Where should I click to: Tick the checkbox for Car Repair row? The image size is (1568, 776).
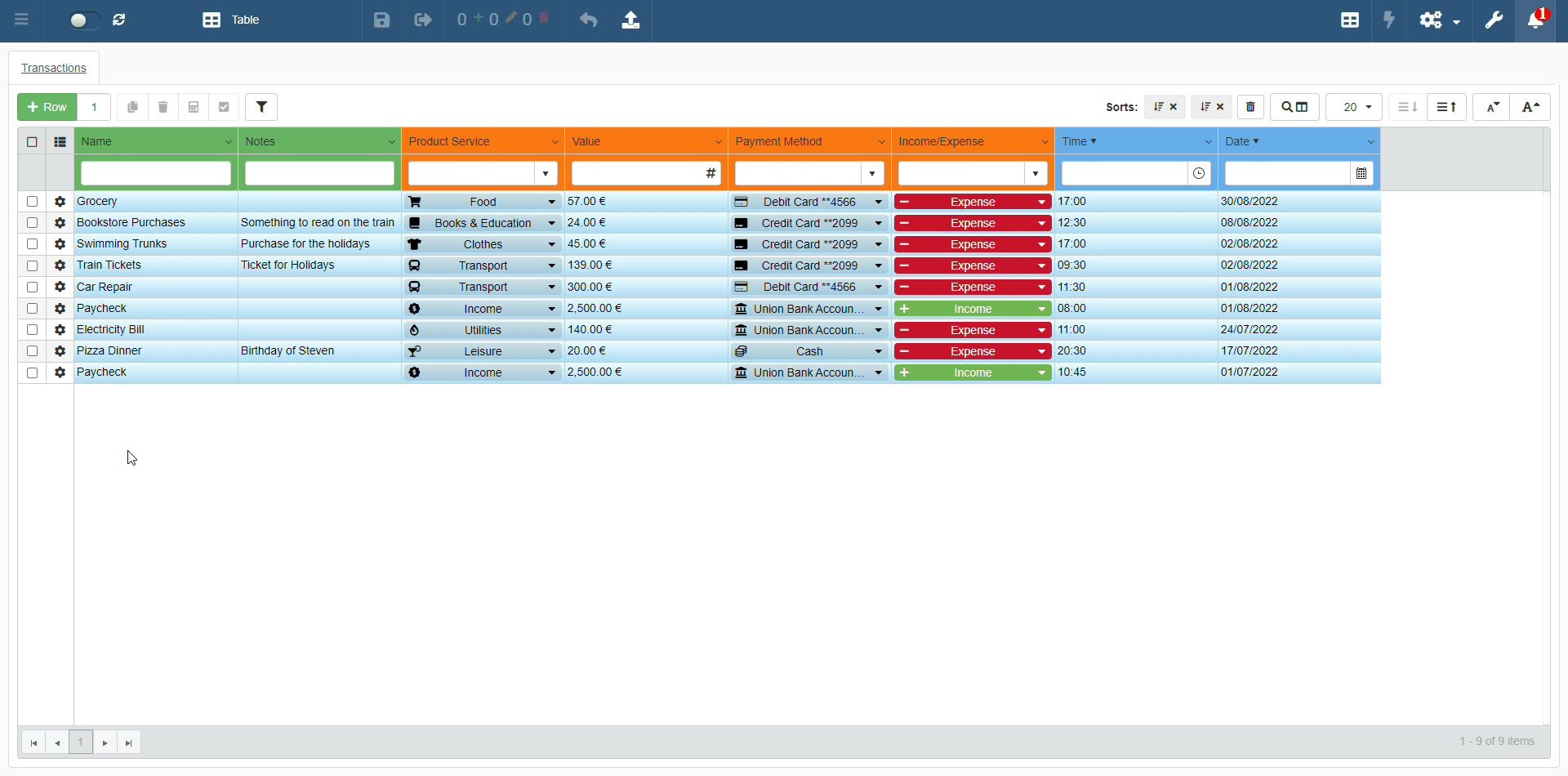click(32, 288)
